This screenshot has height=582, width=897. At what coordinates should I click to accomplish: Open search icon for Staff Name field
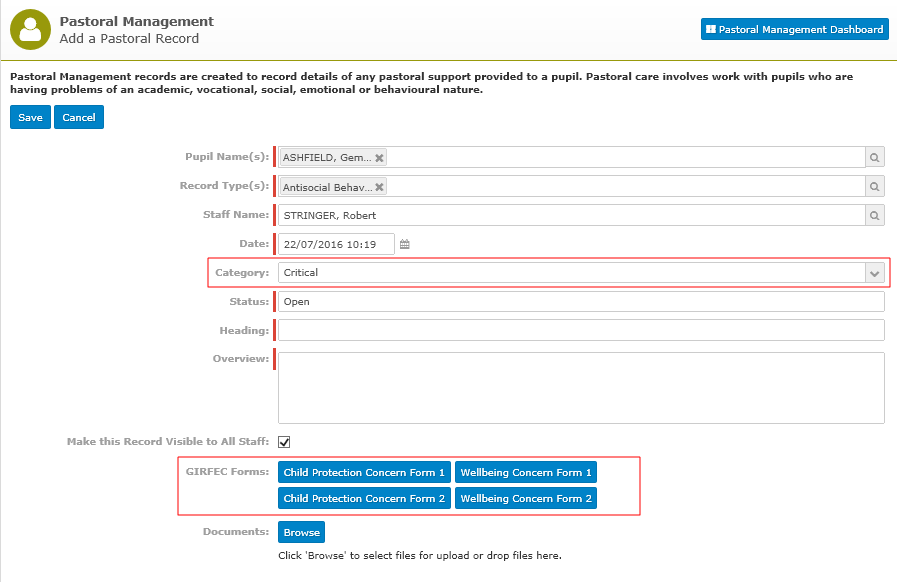click(875, 216)
